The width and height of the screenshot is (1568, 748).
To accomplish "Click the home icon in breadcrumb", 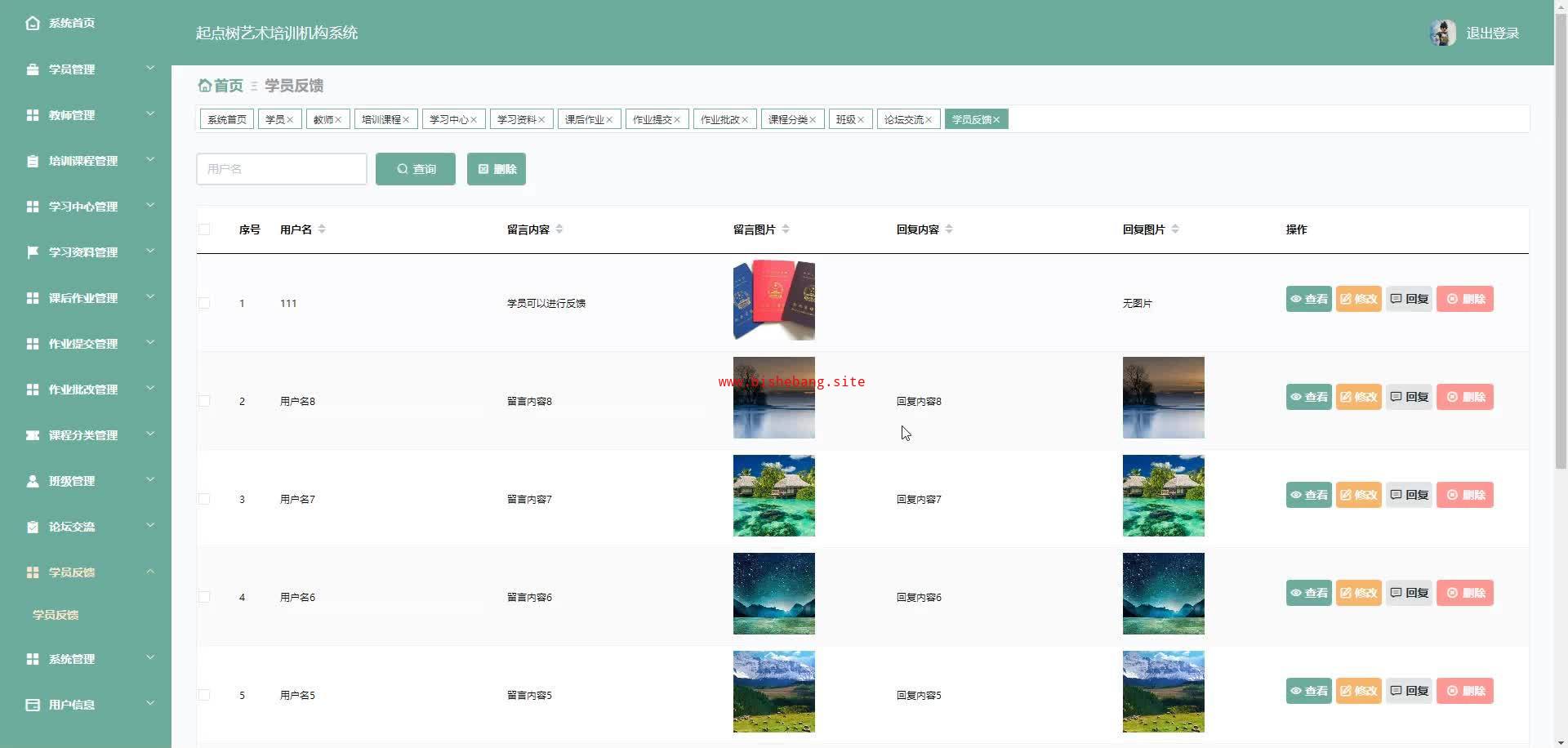I will [205, 86].
